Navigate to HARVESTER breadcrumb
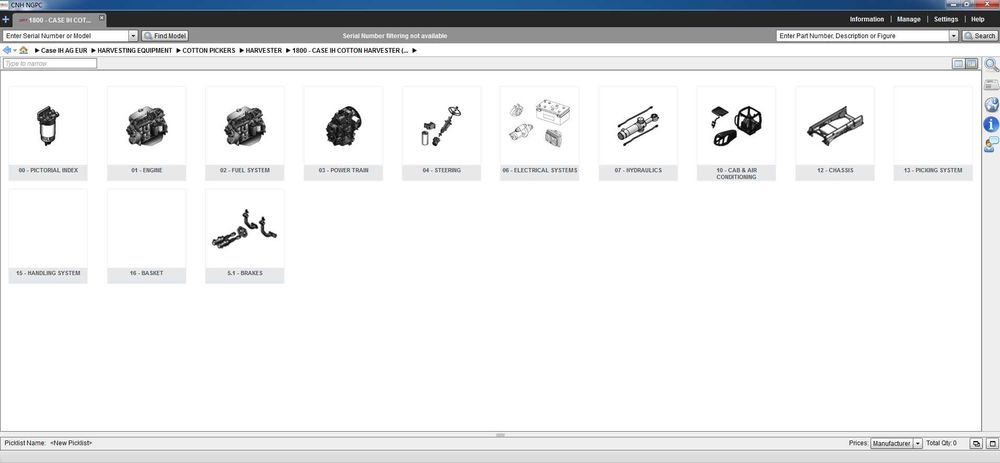1000x463 pixels. (x=263, y=50)
